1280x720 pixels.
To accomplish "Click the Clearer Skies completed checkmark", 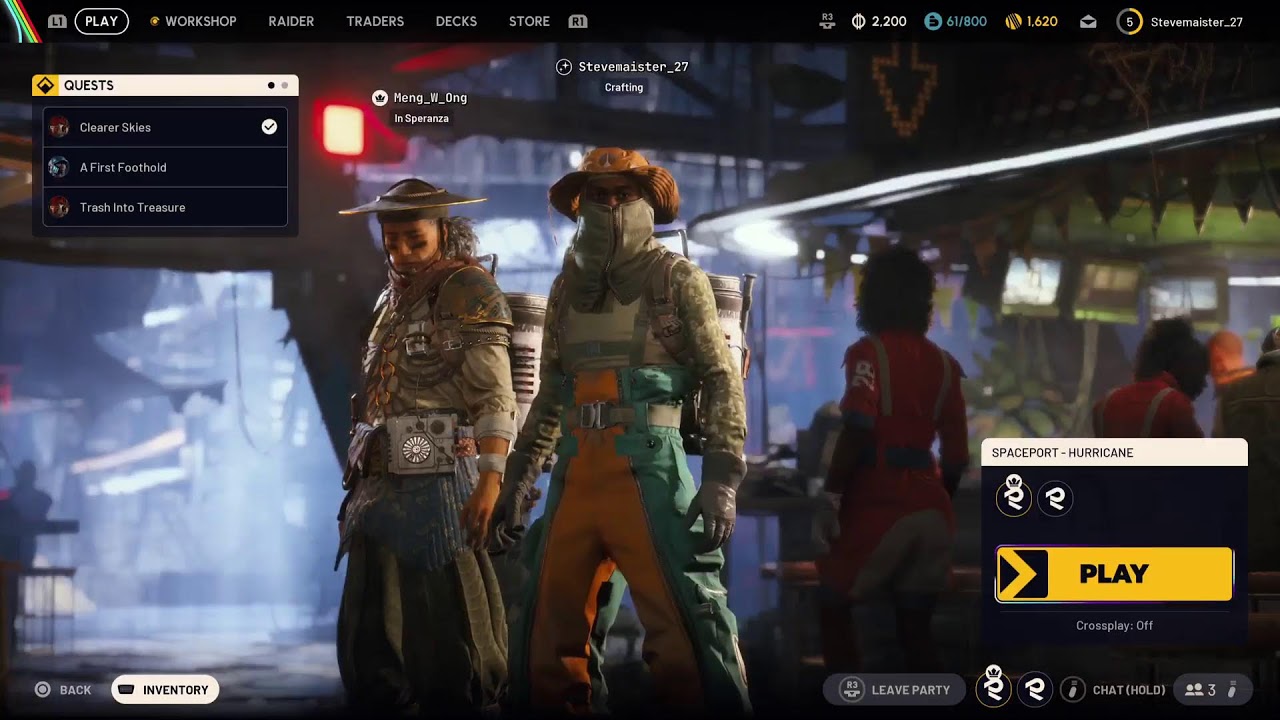I will tap(269, 127).
